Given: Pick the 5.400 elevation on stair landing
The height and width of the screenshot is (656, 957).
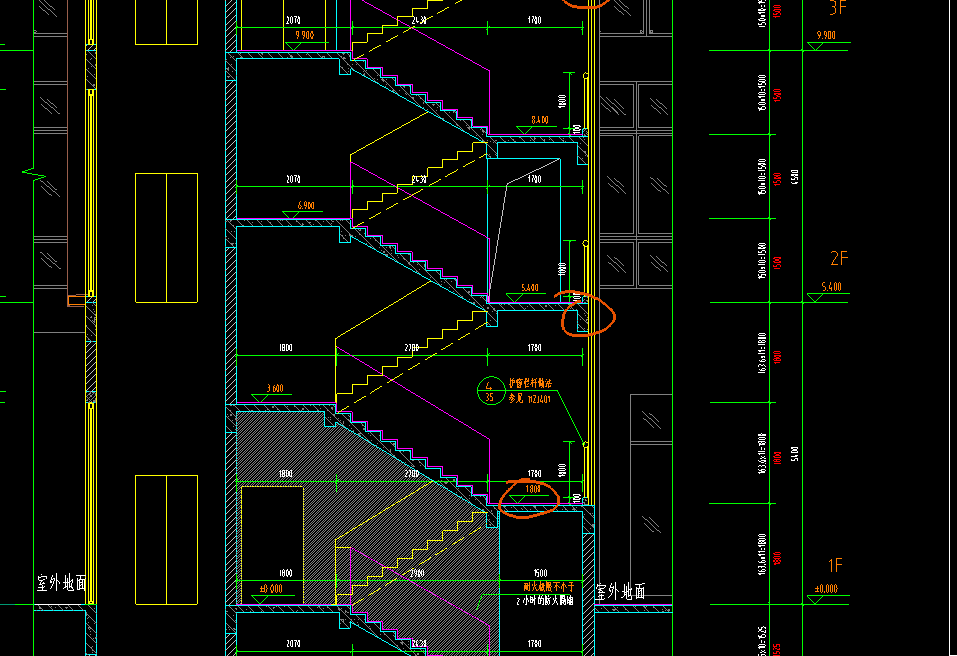Looking at the screenshot, I should coord(530,288).
